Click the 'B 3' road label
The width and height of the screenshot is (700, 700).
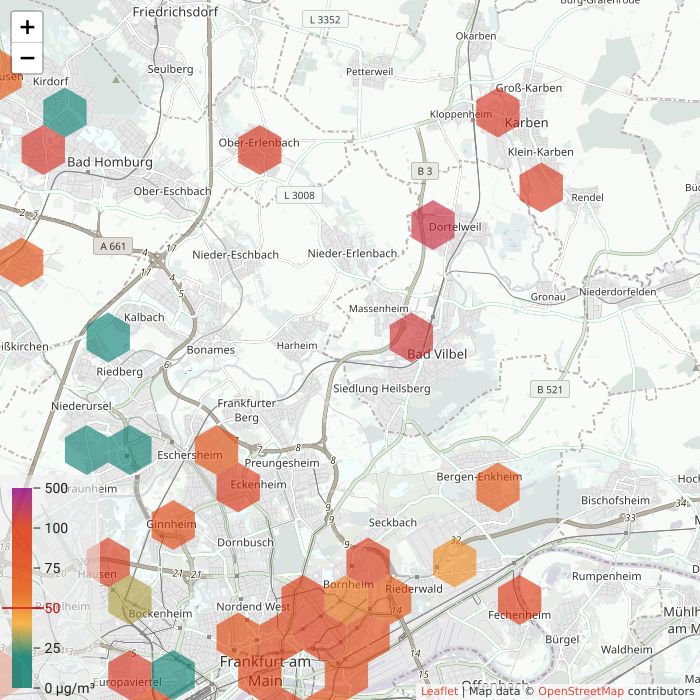tap(425, 171)
